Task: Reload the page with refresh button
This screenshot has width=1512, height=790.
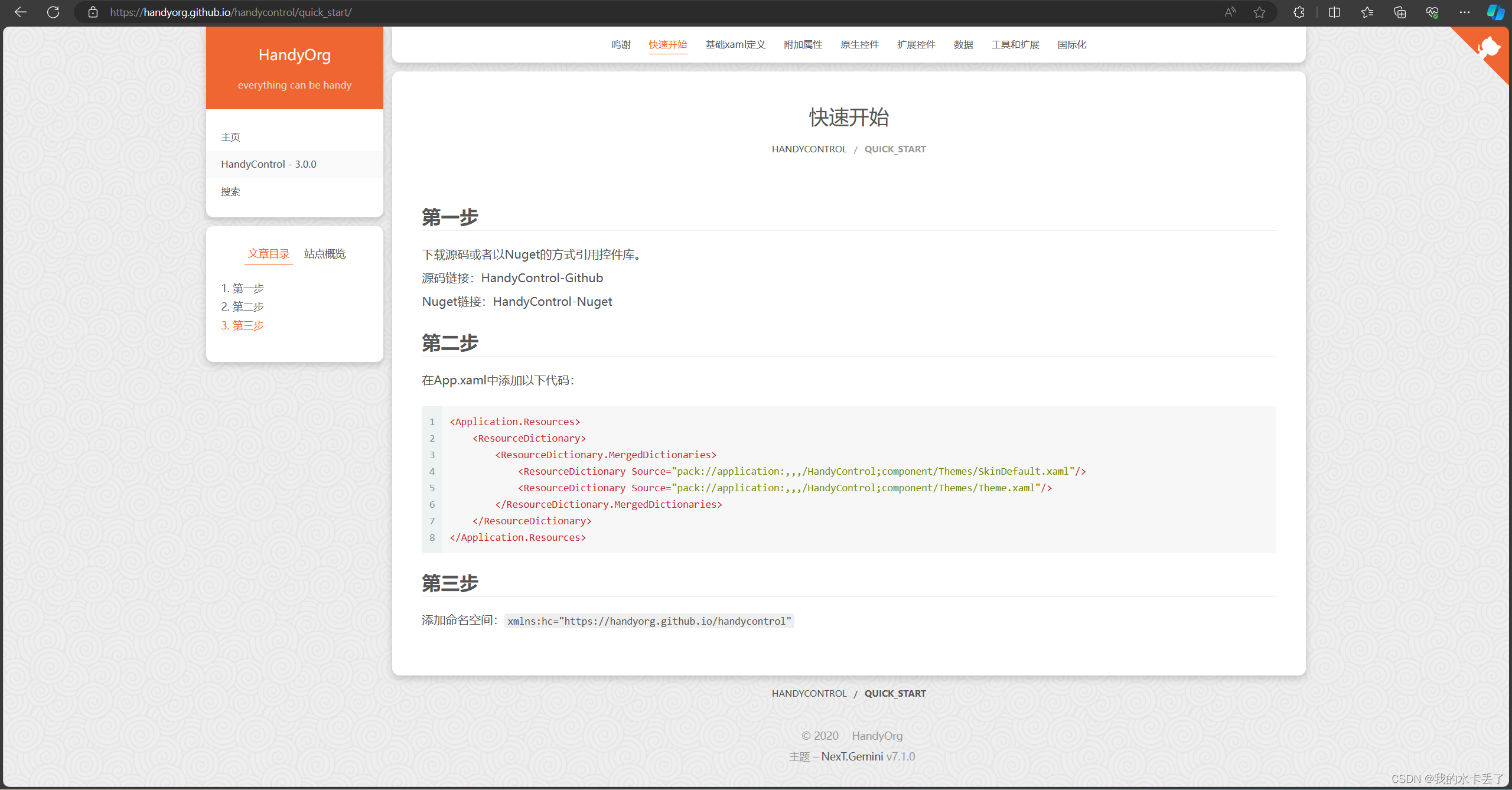Action: tap(53, 12)
